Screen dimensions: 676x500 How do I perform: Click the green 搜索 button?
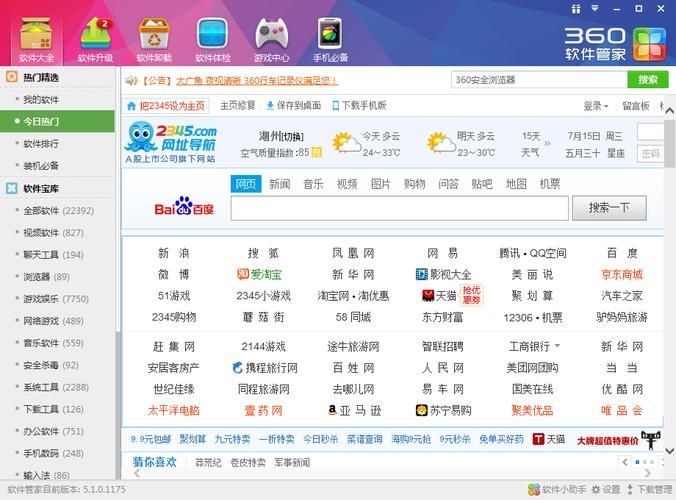coord(648,80)
